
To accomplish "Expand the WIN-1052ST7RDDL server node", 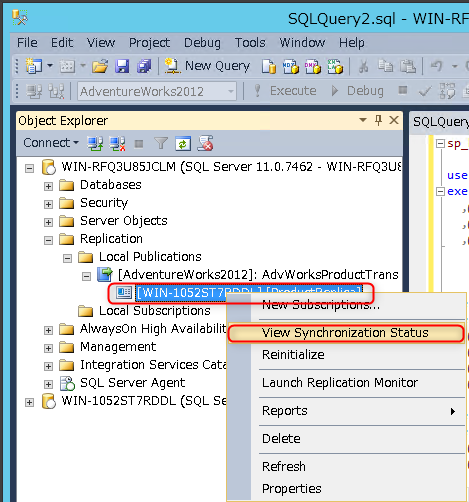I will click(x=29, y=402).
